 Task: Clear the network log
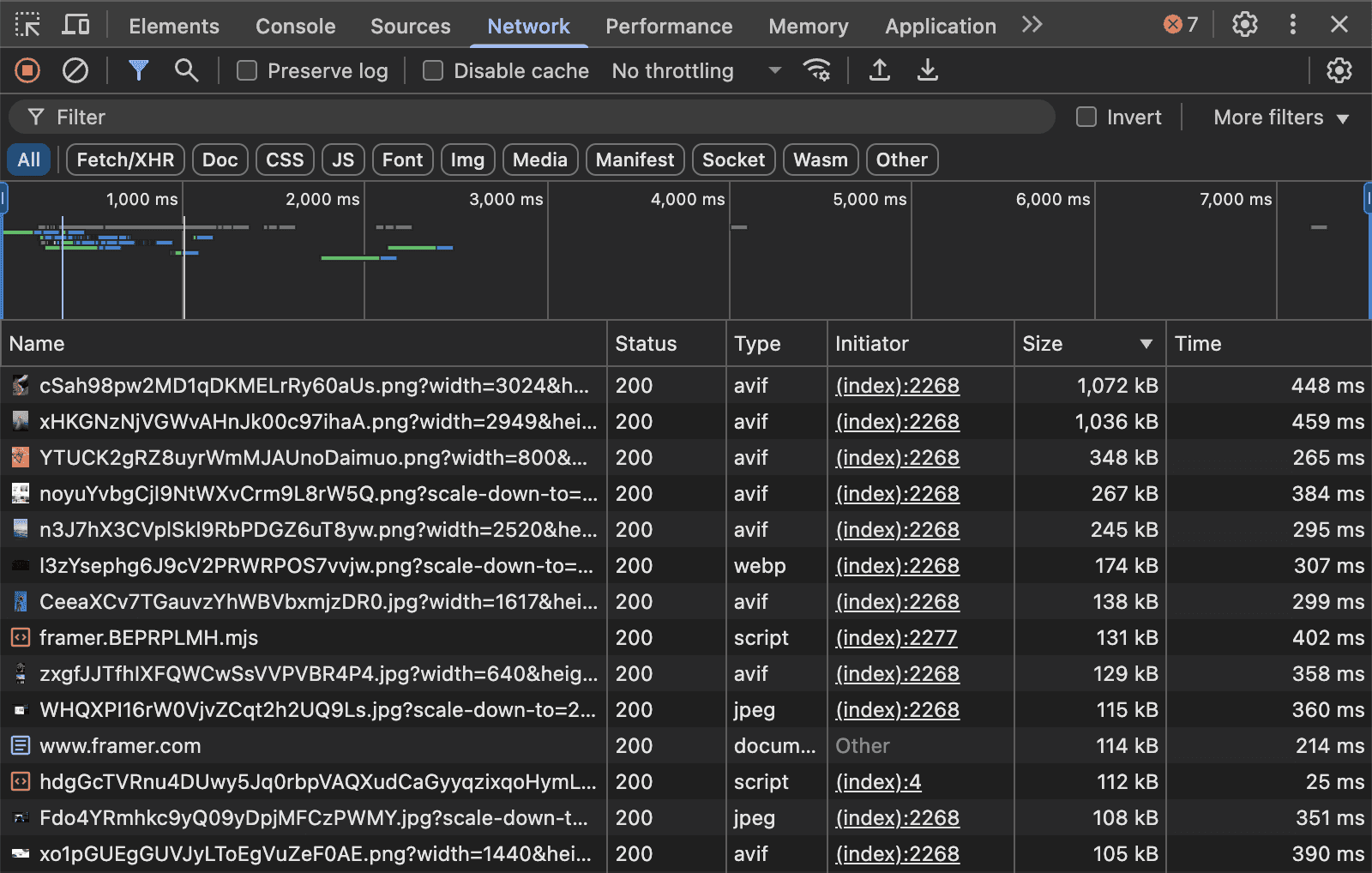coord(75,70)
